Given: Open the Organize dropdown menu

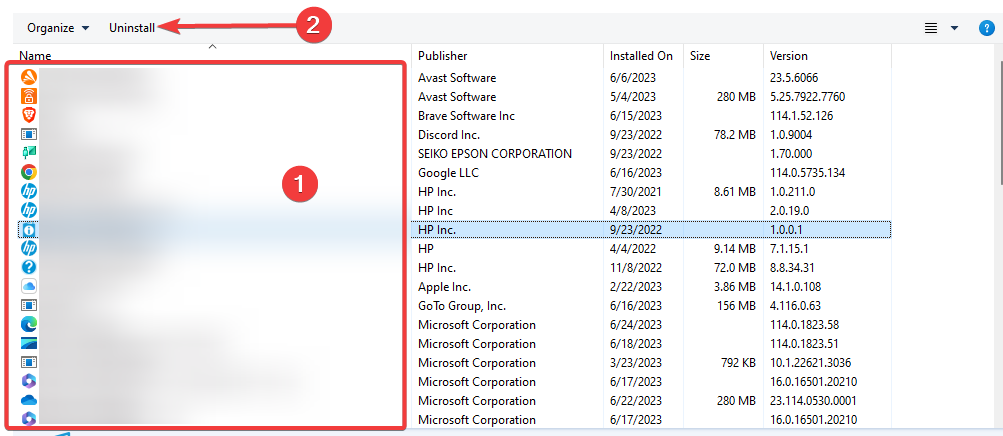Looking at the screenshot, I should tap(58, 28).
